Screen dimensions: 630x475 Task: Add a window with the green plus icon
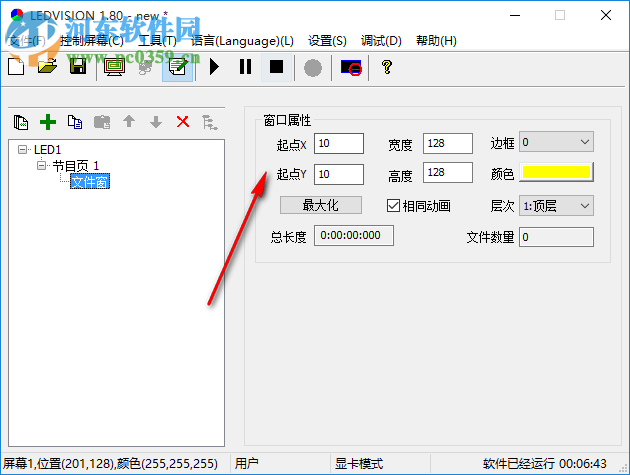pos(48,122)
